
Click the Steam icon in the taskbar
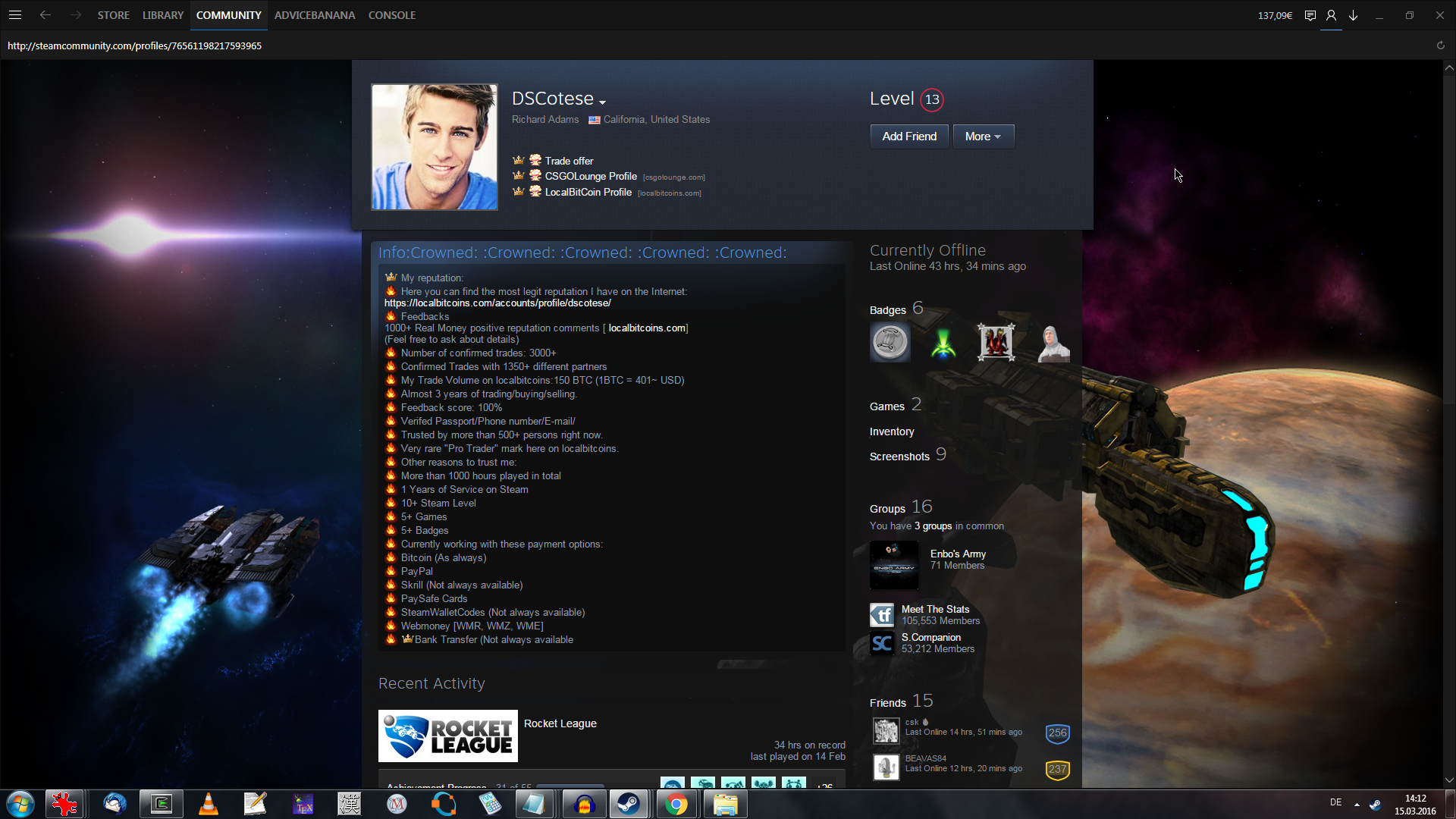coord(628,804)
